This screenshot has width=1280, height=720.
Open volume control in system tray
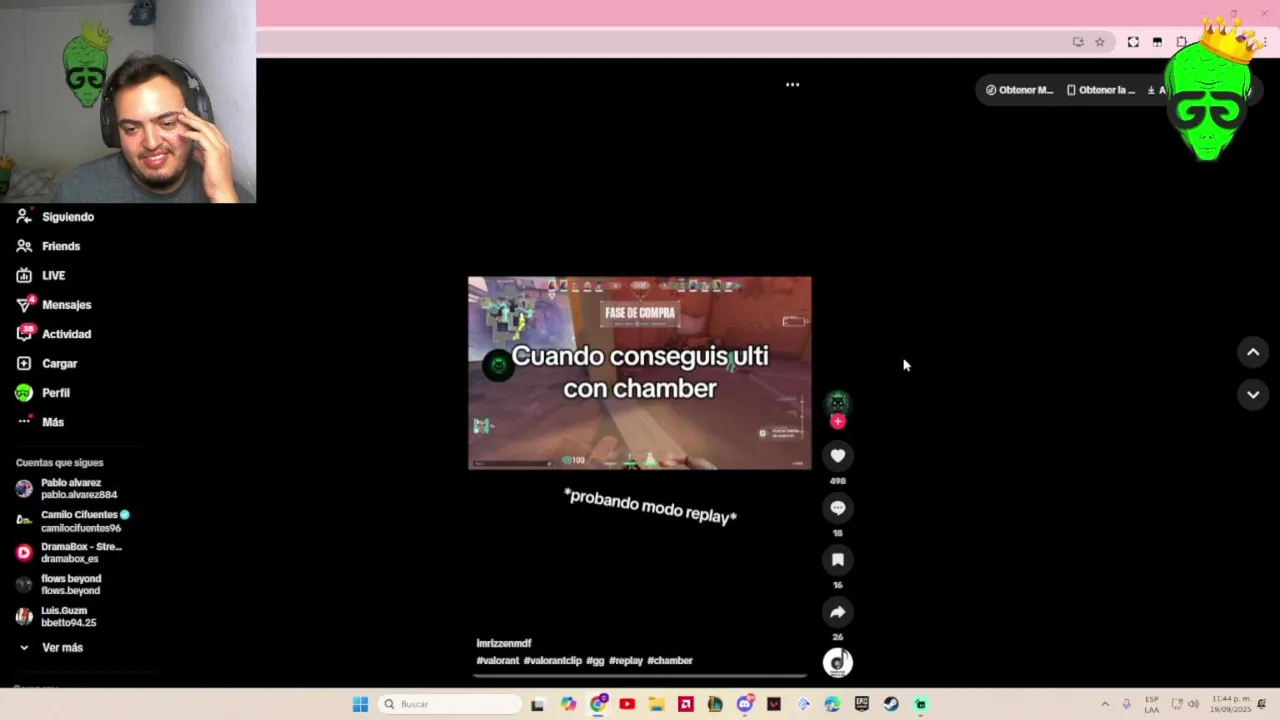pos(1193,704)
